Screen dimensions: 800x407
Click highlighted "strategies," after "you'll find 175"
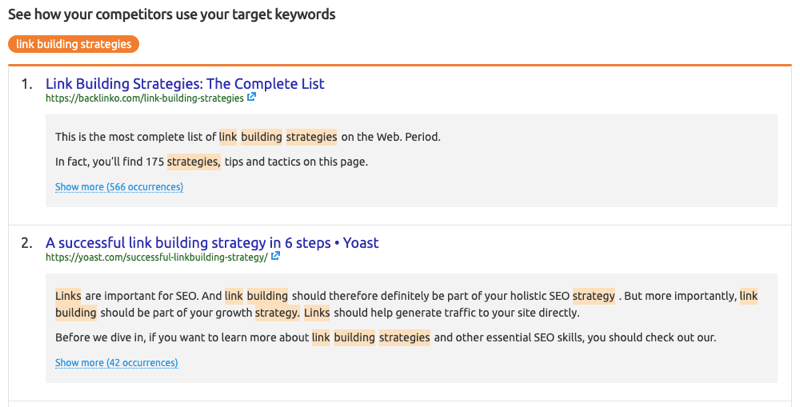193,162
